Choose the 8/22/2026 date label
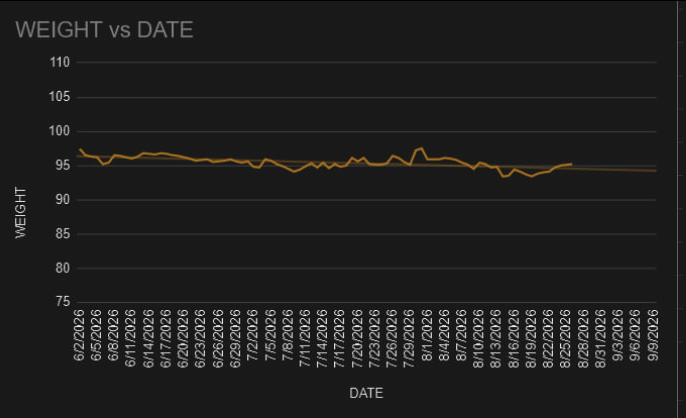This screenshot has width=686, height=418. click(x=548, y=338)
